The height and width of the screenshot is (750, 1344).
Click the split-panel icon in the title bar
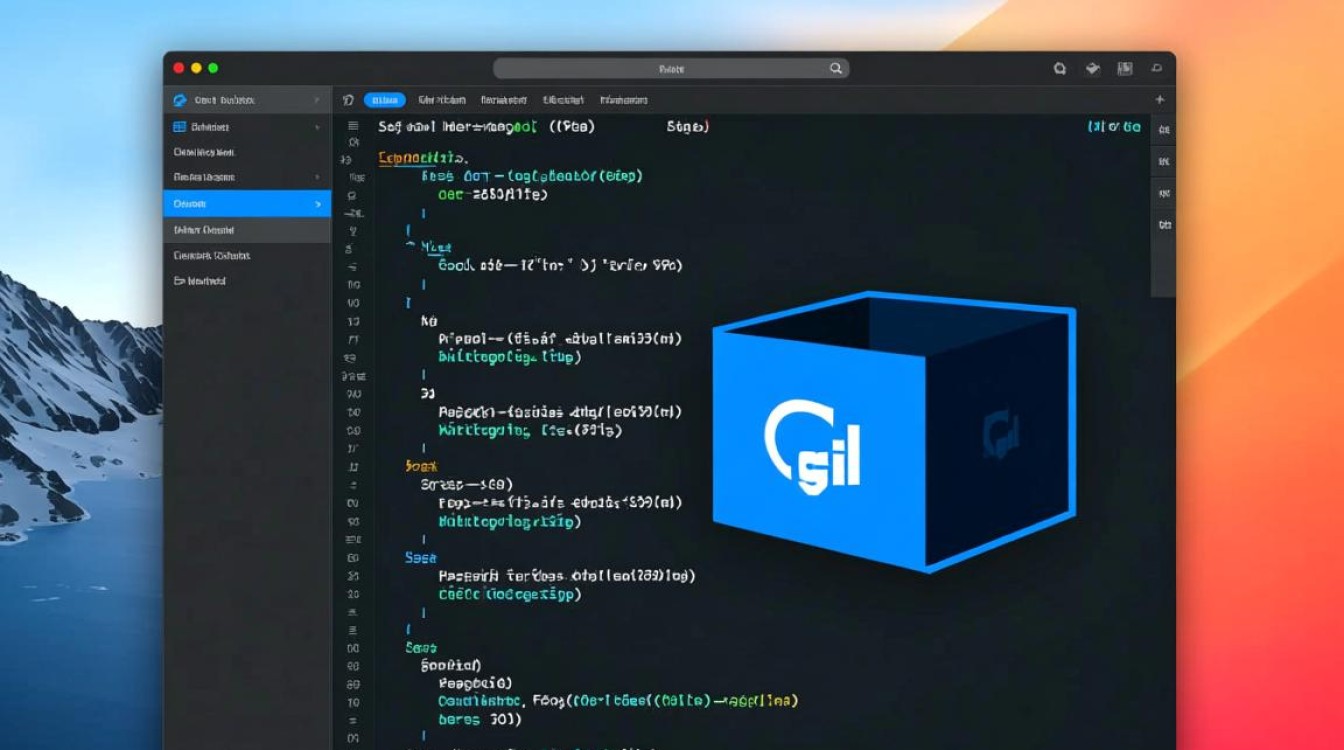click(x=1125, y=69)
